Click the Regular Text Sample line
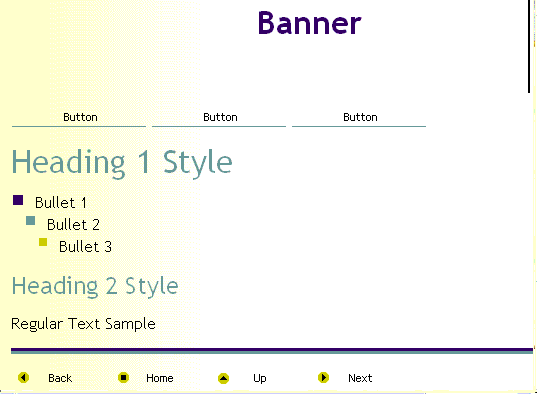537x394 pixels. tap(83, 324)
